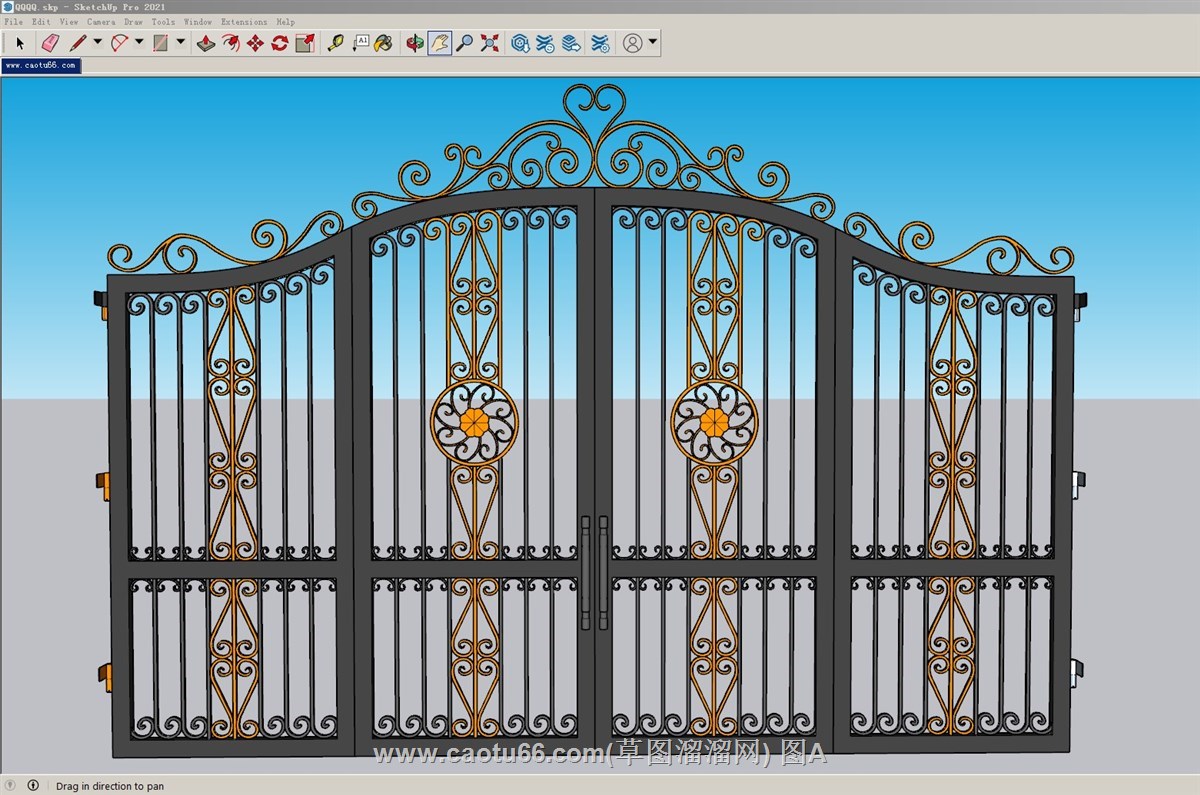Image resolution: width=1200 pixels, height=795 pixels.
Task: Open the Extensions menu
Action: pos(244,21)
